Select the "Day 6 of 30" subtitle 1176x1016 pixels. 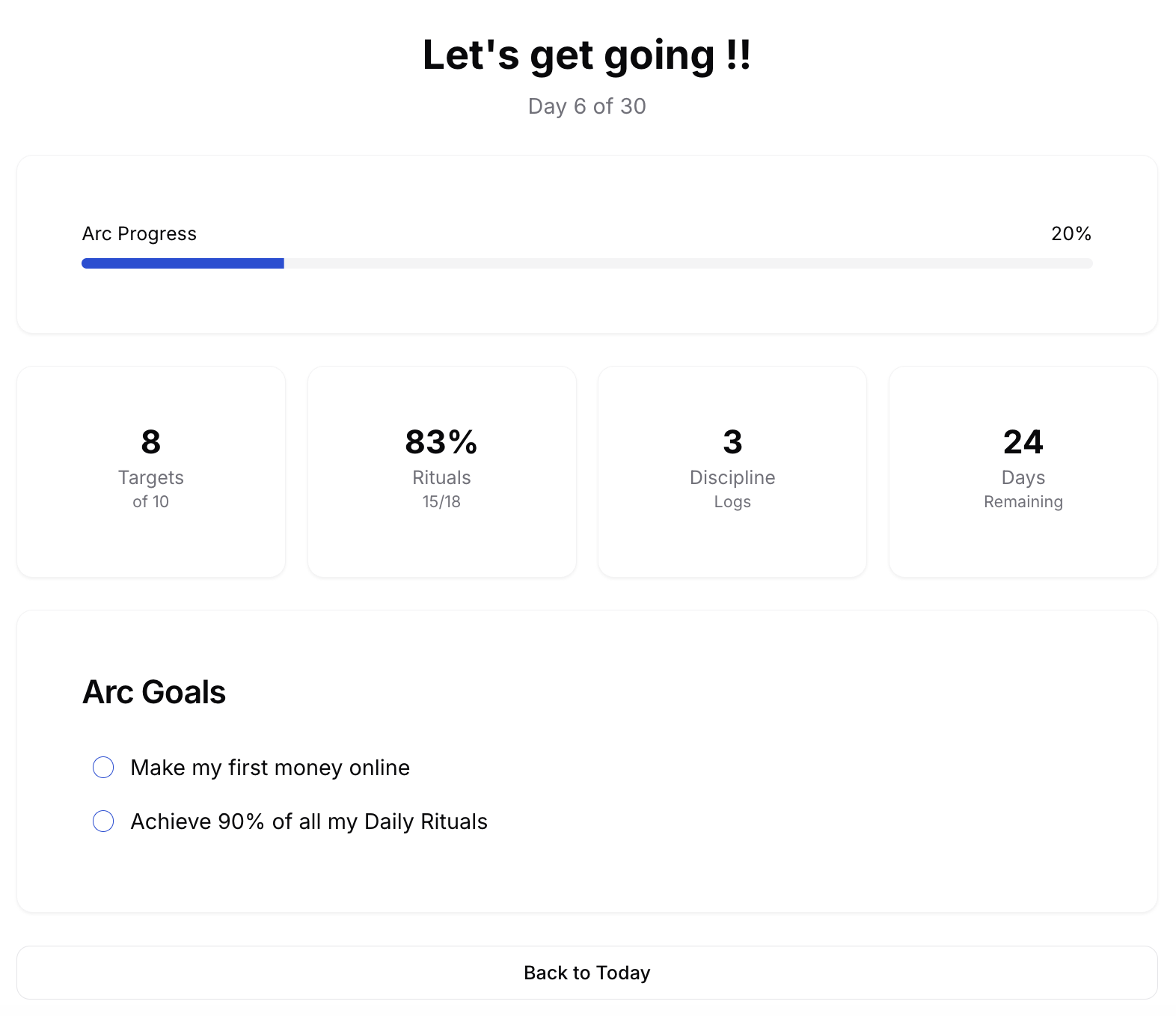[x=587, y=106]
